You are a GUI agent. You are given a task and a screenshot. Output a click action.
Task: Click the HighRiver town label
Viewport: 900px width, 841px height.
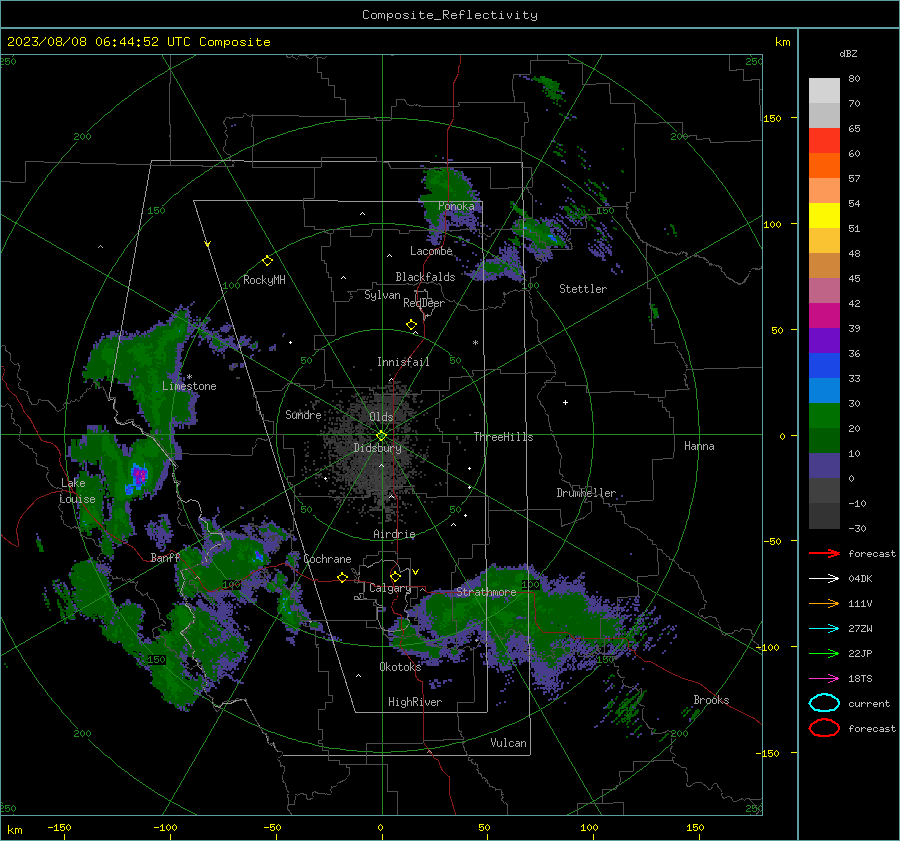(x=415, y=702)
